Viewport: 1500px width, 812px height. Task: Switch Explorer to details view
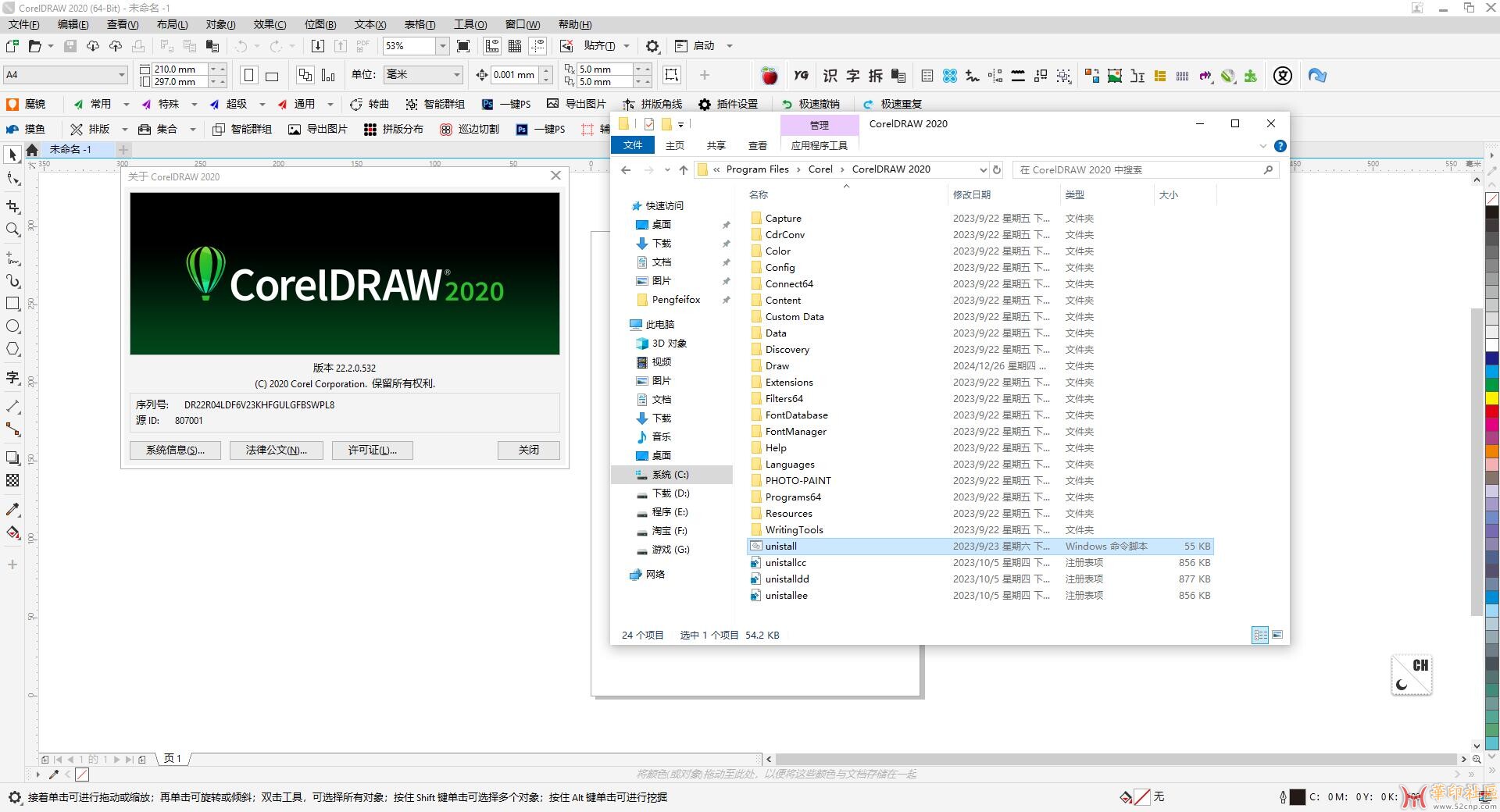point(1260,635)
